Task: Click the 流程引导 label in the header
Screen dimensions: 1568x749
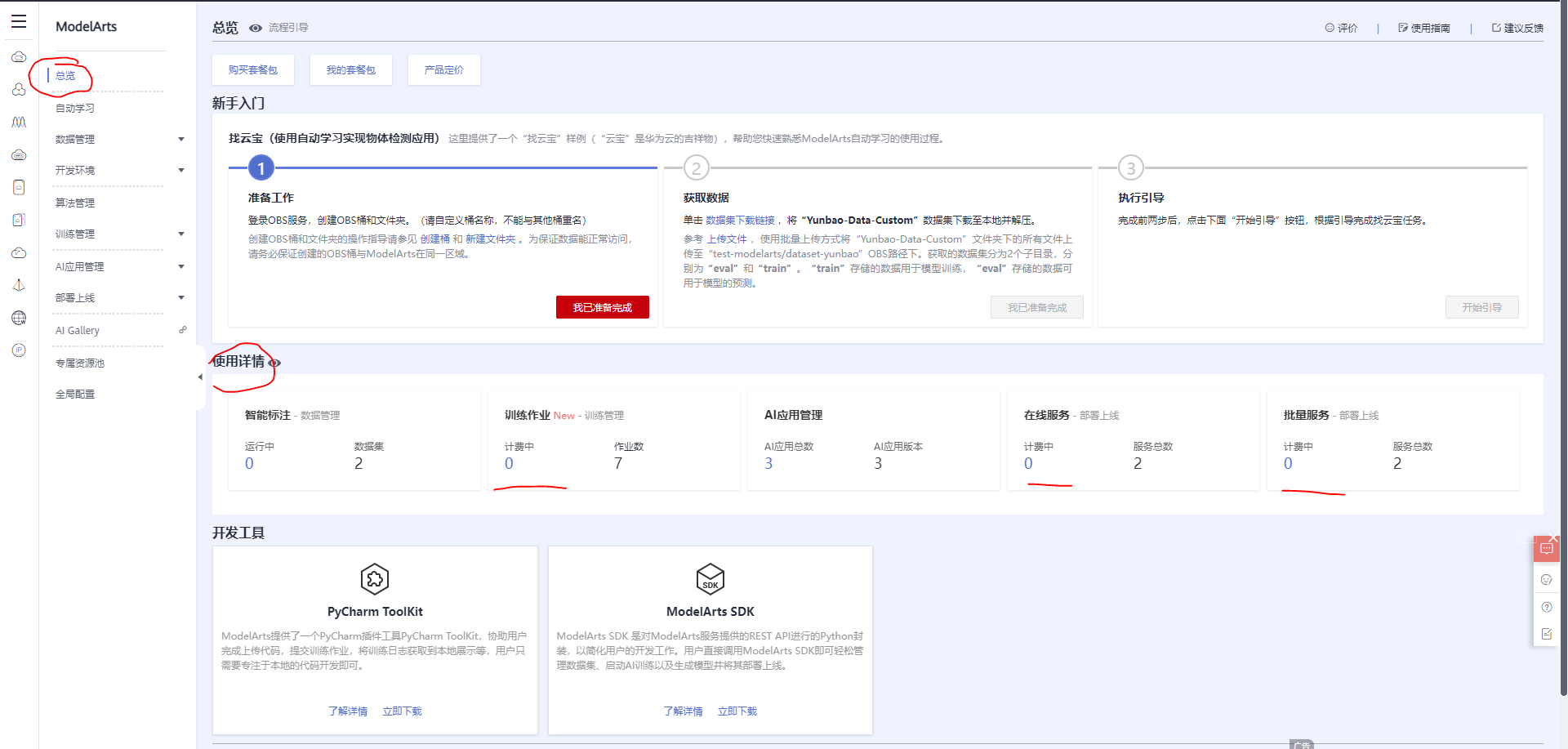Action: 288,28
